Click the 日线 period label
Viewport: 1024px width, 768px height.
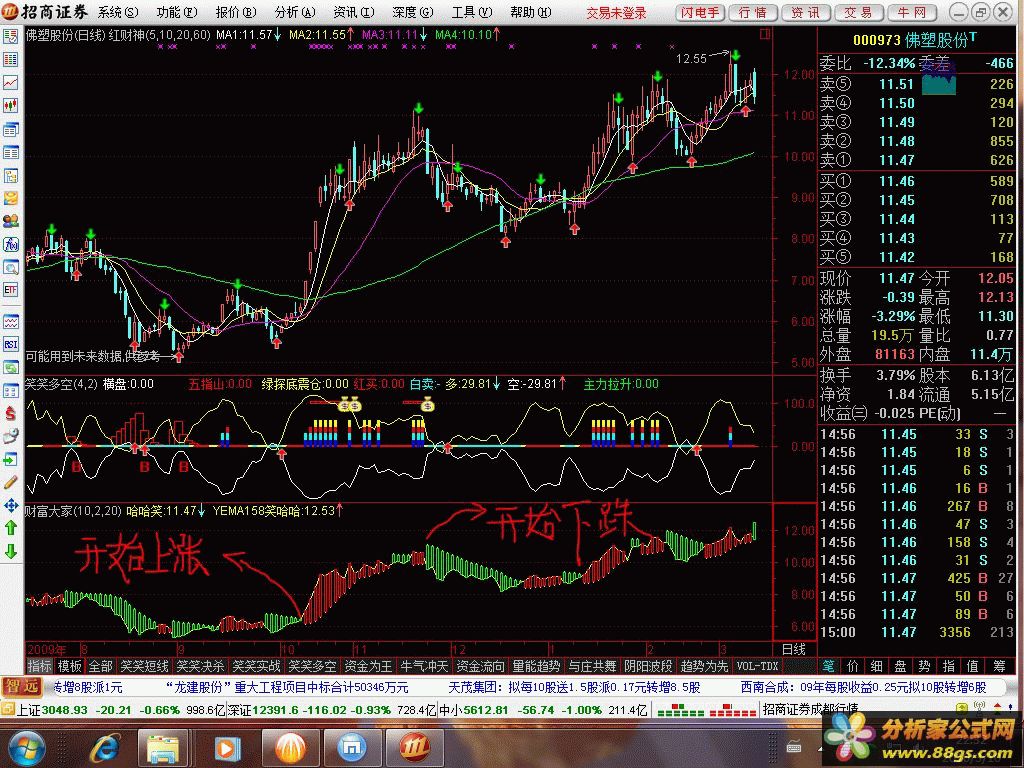pos(793,649)
